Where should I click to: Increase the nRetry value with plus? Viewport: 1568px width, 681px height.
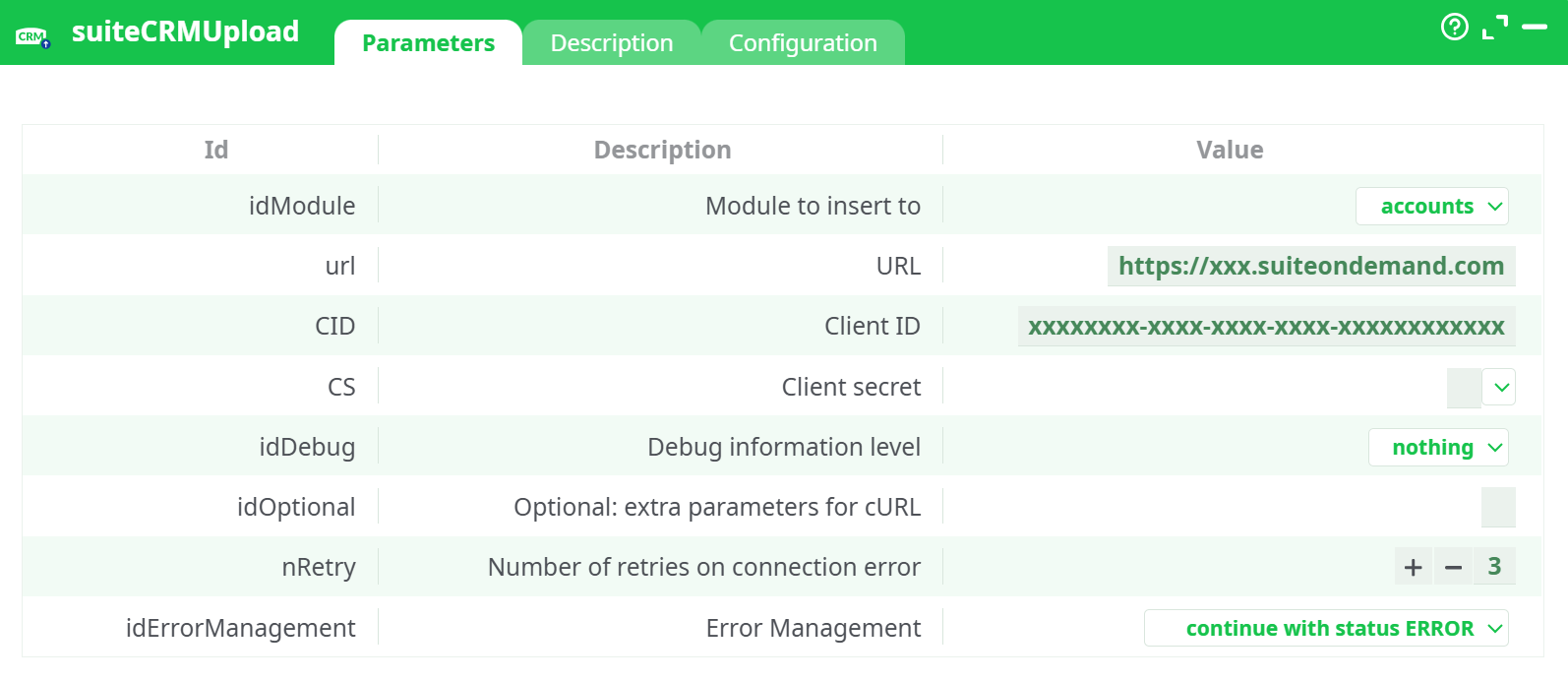(1414, 567)
